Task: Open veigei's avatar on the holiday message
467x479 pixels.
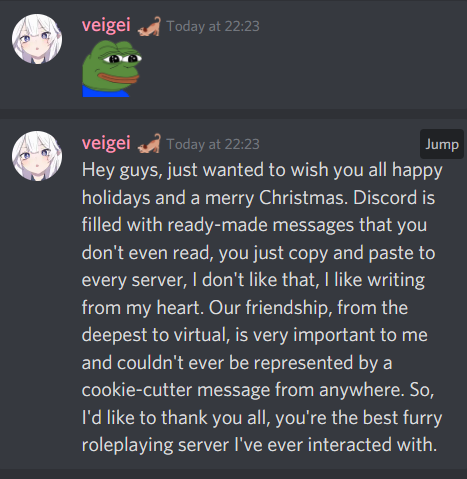Action: [x=37, y=156]
